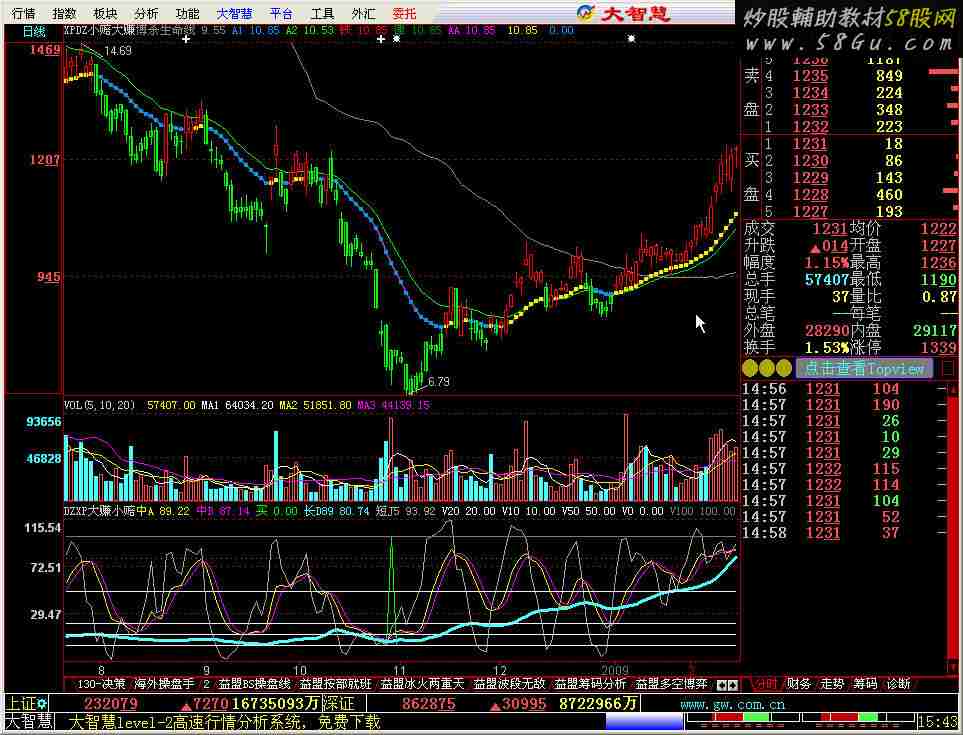Click the VOL(5,10,20) indicator label
The image size is (963, 735).
coord(99,405)
